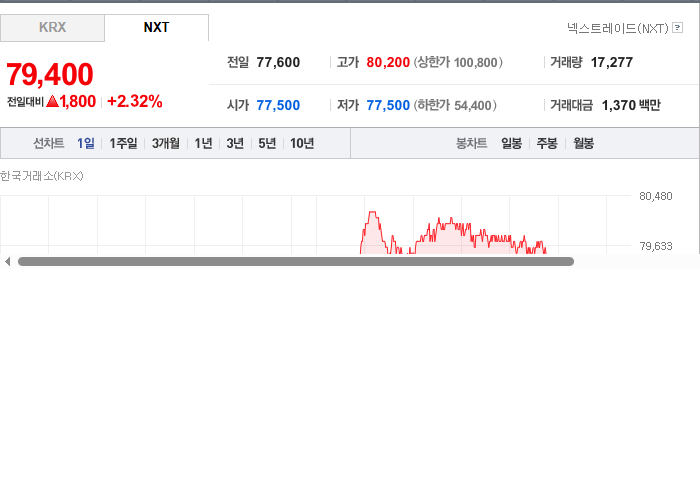This screenshot has height=490, width=700.
Task: Click the 한국거래소(KRX) chart label
Action: (42, 176)
